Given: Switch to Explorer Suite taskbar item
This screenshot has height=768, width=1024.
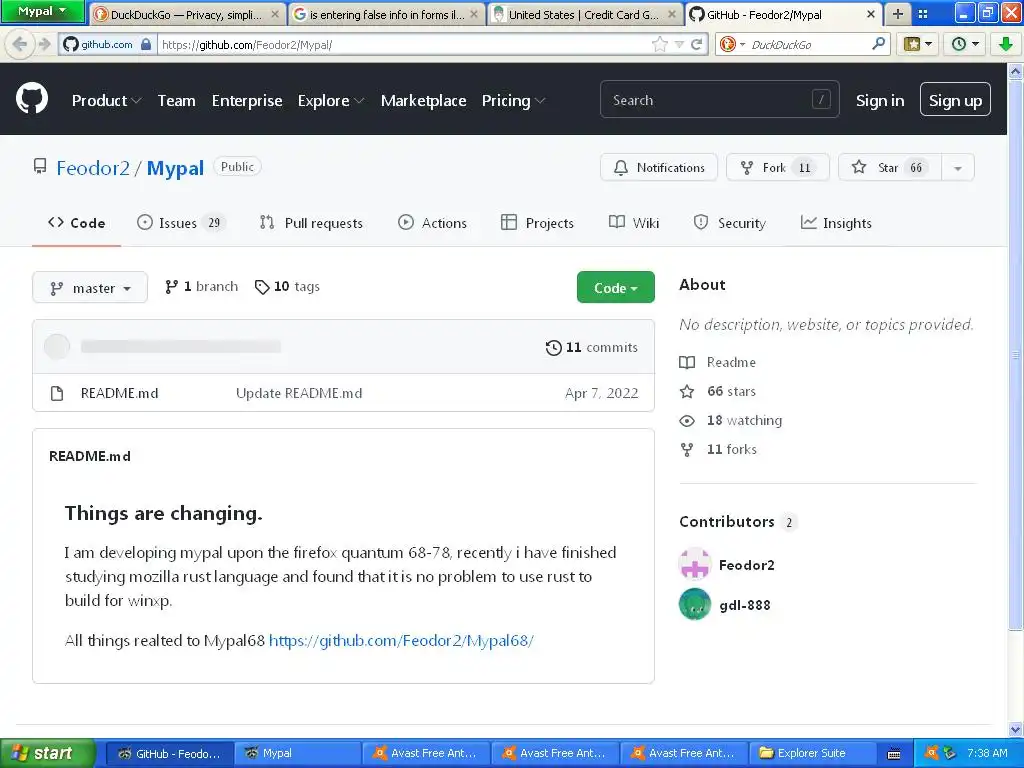Looking at the screenshot, I should 811,753.
